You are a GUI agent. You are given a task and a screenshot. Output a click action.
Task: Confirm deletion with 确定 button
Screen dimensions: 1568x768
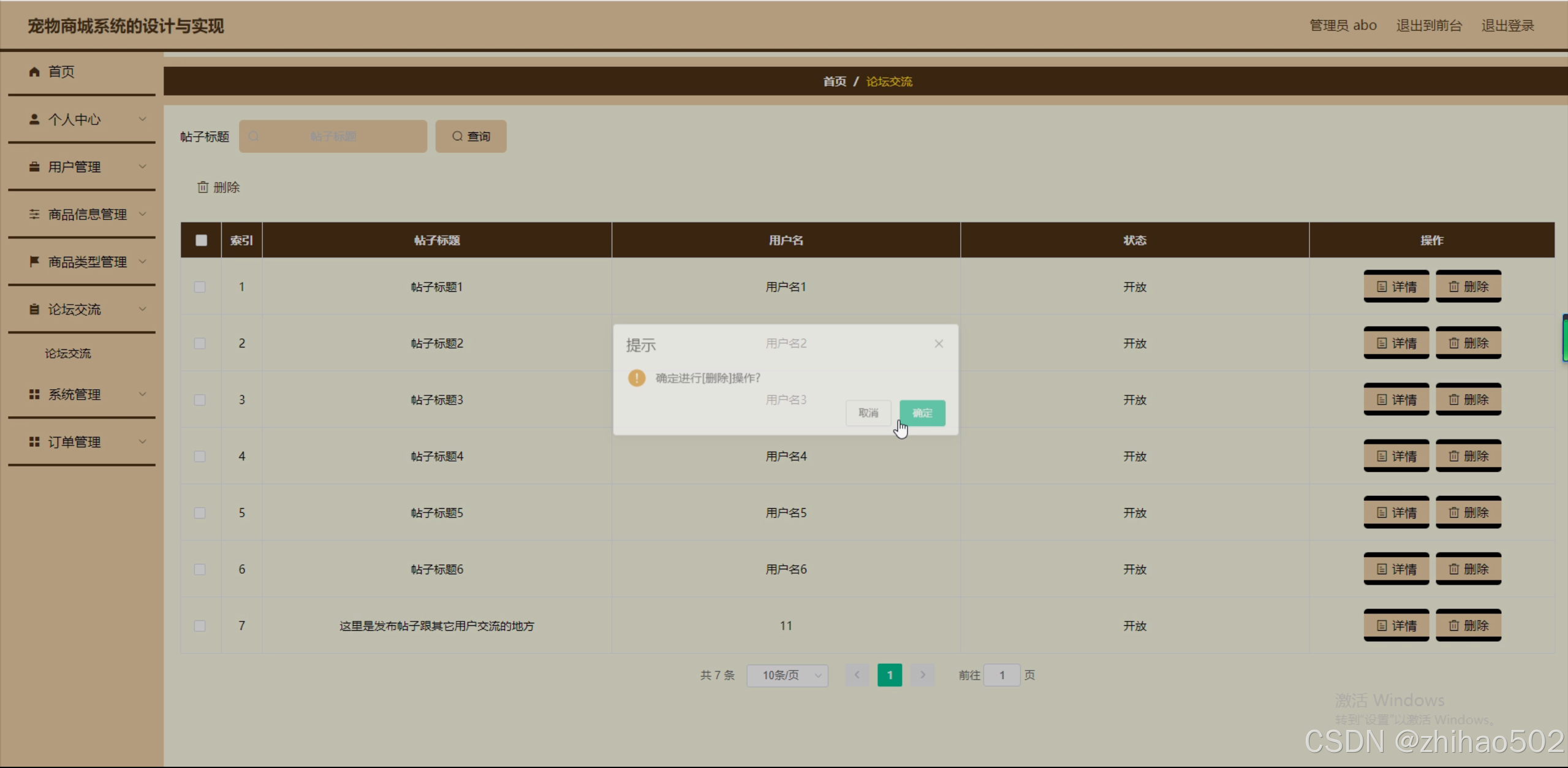[x=922, y=413]
